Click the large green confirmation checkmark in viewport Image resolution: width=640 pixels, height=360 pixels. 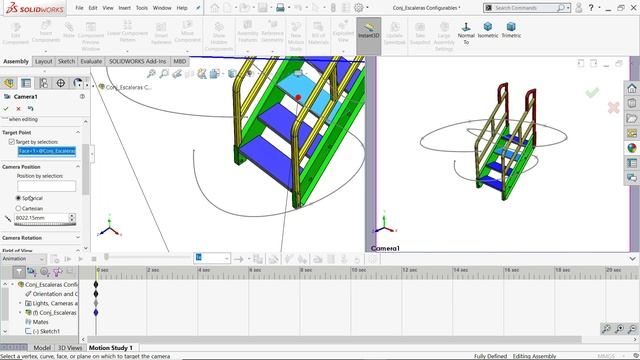coord(592,93)
